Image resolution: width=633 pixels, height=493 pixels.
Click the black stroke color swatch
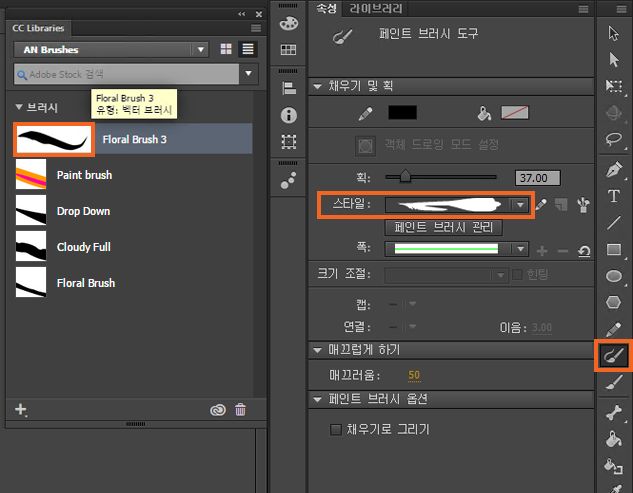(x=402, y=113)
